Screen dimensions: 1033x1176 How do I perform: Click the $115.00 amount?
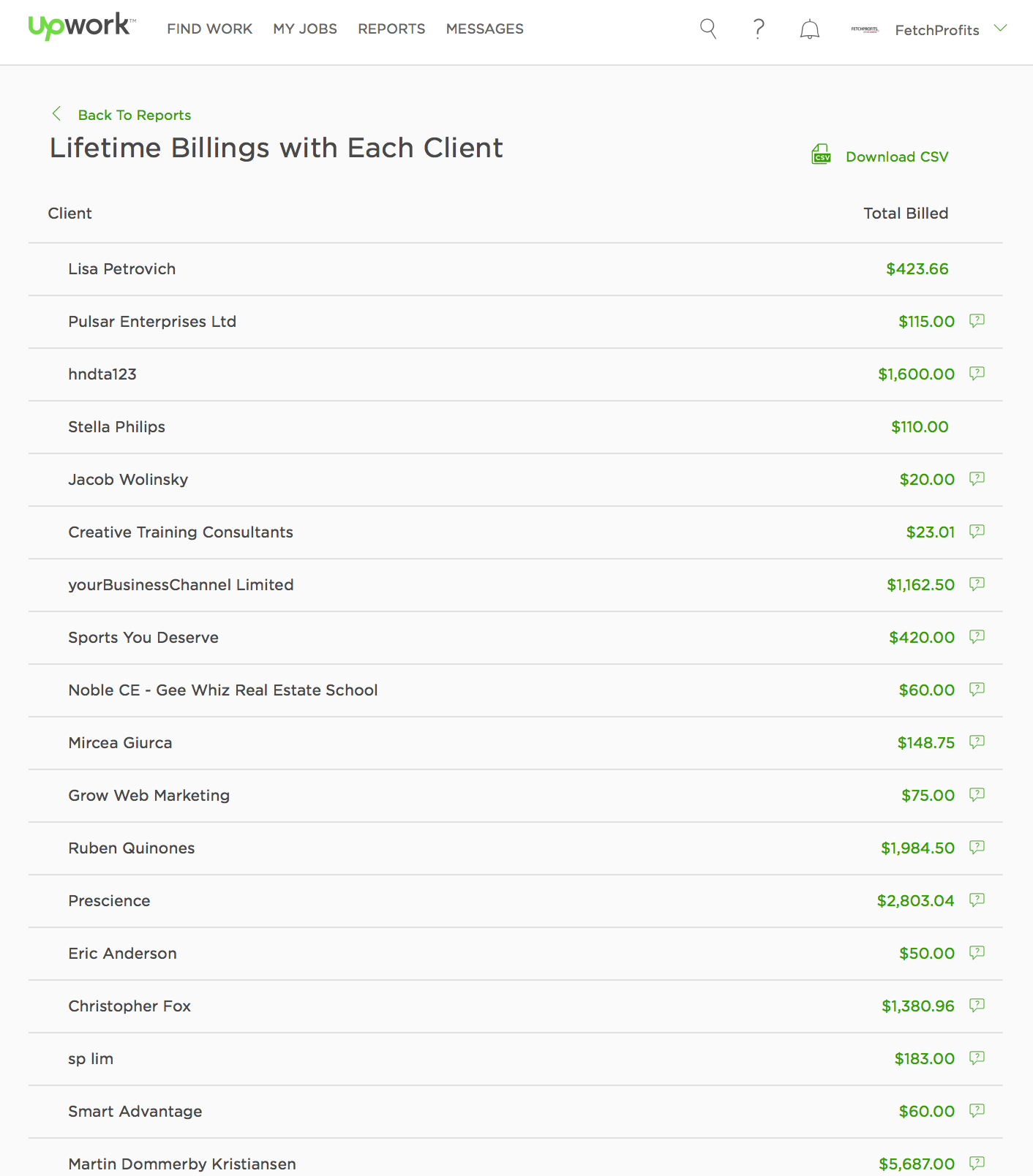(927, 322)
